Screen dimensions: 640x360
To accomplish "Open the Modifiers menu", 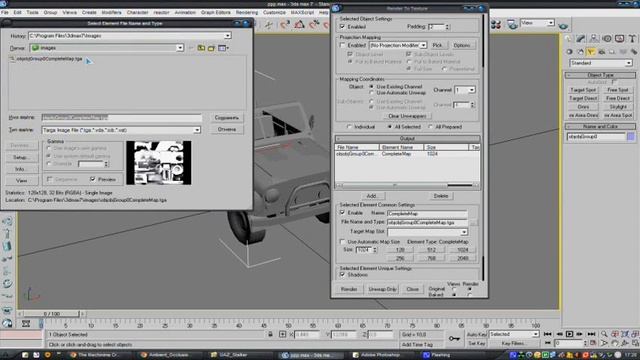I will tap(111, 13).
